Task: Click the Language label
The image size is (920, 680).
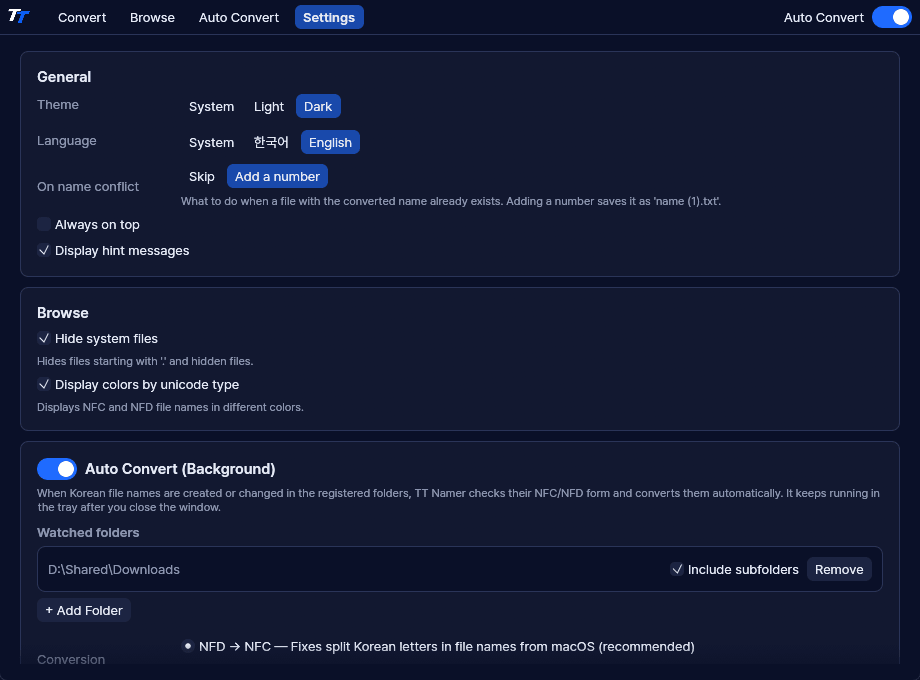Action: point(67,141)
